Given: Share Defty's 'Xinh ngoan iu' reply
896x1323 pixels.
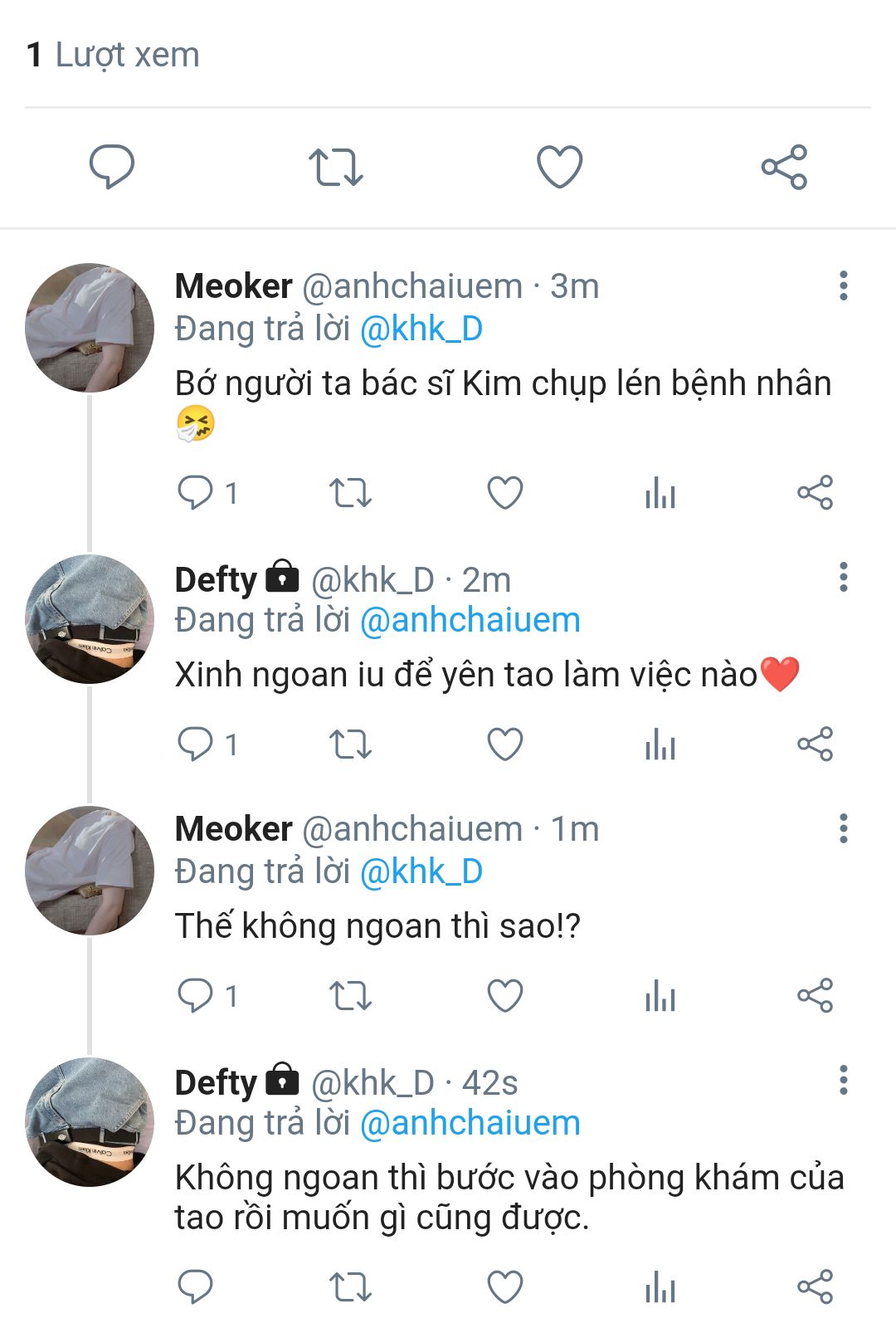Looking at the screenshot, I should point(815,744).
